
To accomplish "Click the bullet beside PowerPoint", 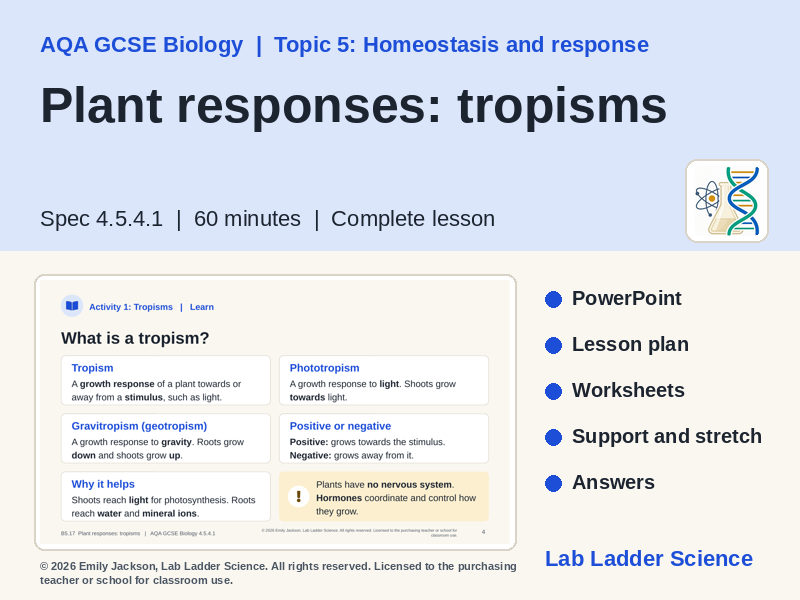I will click(553, 299).
